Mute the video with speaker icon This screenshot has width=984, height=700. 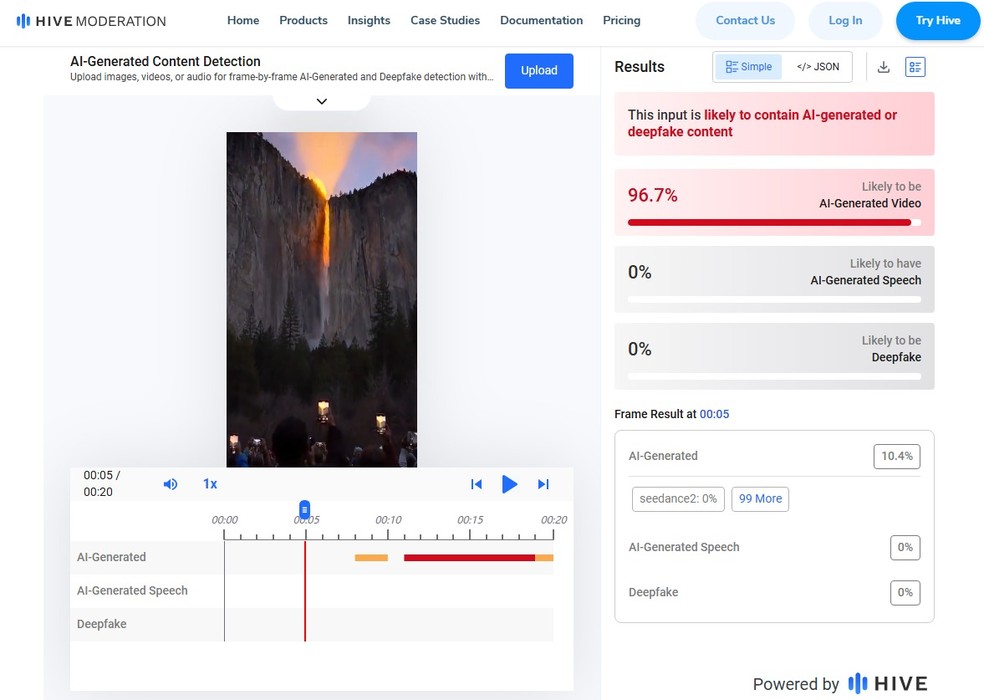[x=170, y=484]
